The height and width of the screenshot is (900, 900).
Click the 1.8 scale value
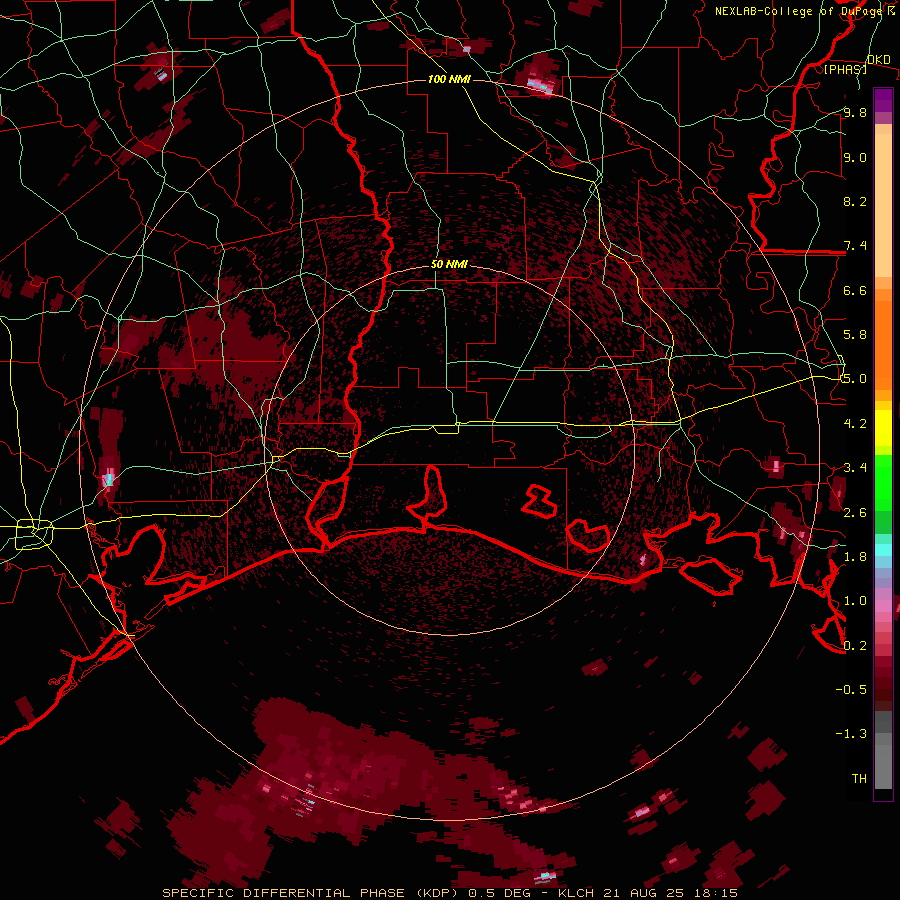tap(855, 557)
